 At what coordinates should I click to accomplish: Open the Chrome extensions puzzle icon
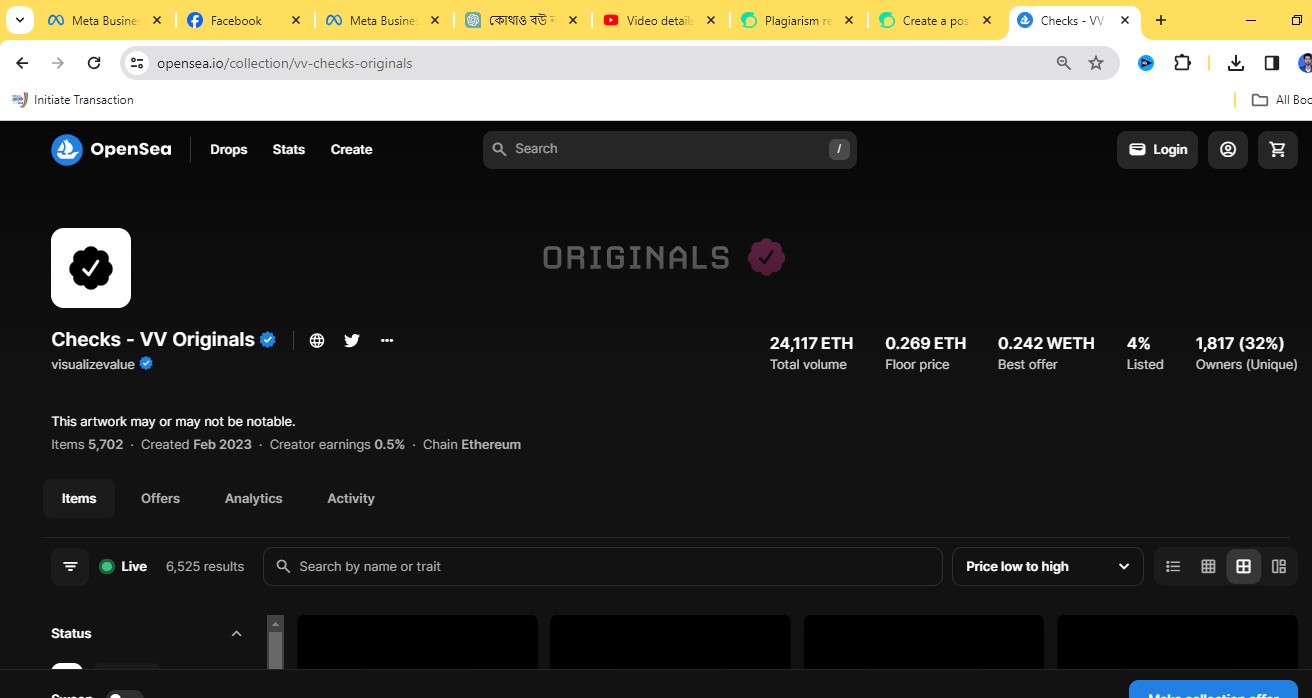tap(1182, 63)
